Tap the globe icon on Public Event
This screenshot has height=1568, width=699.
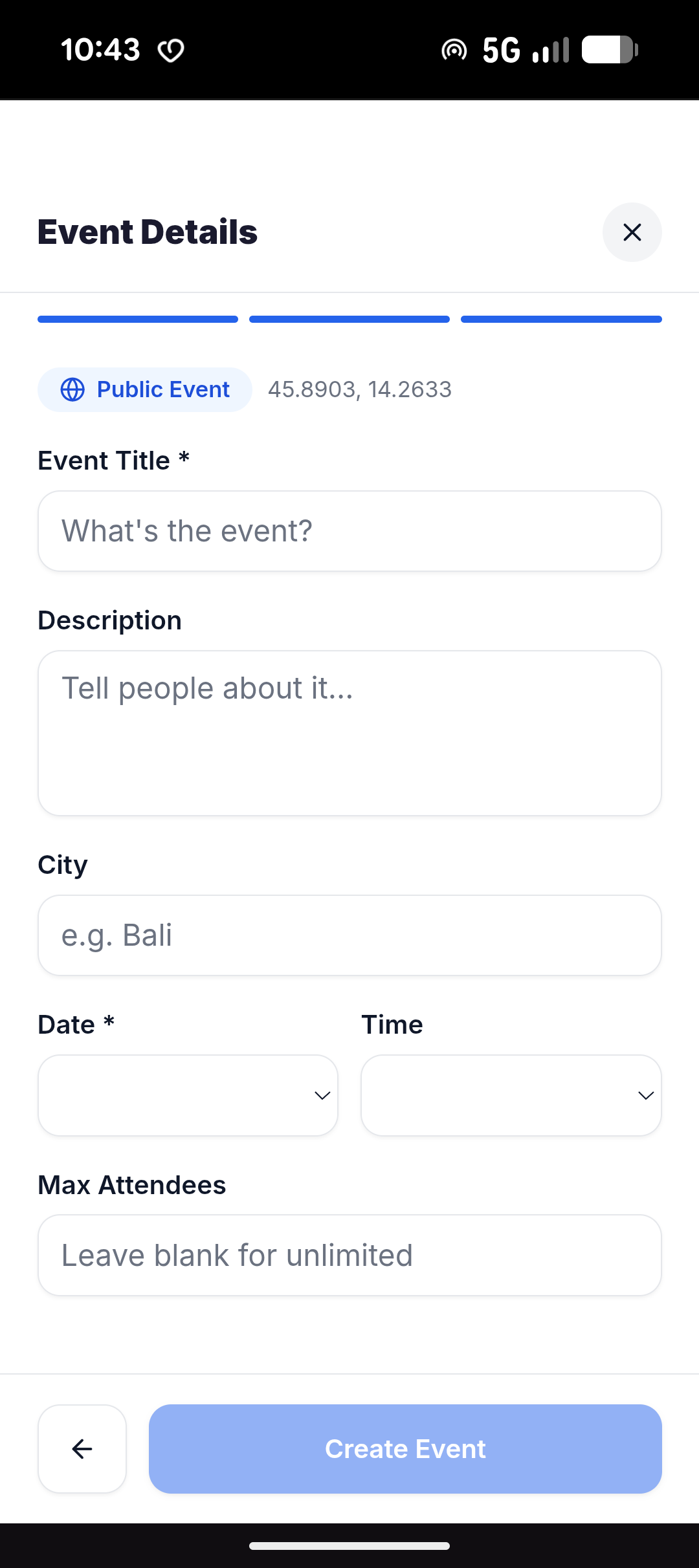click(x=72, y=389)
